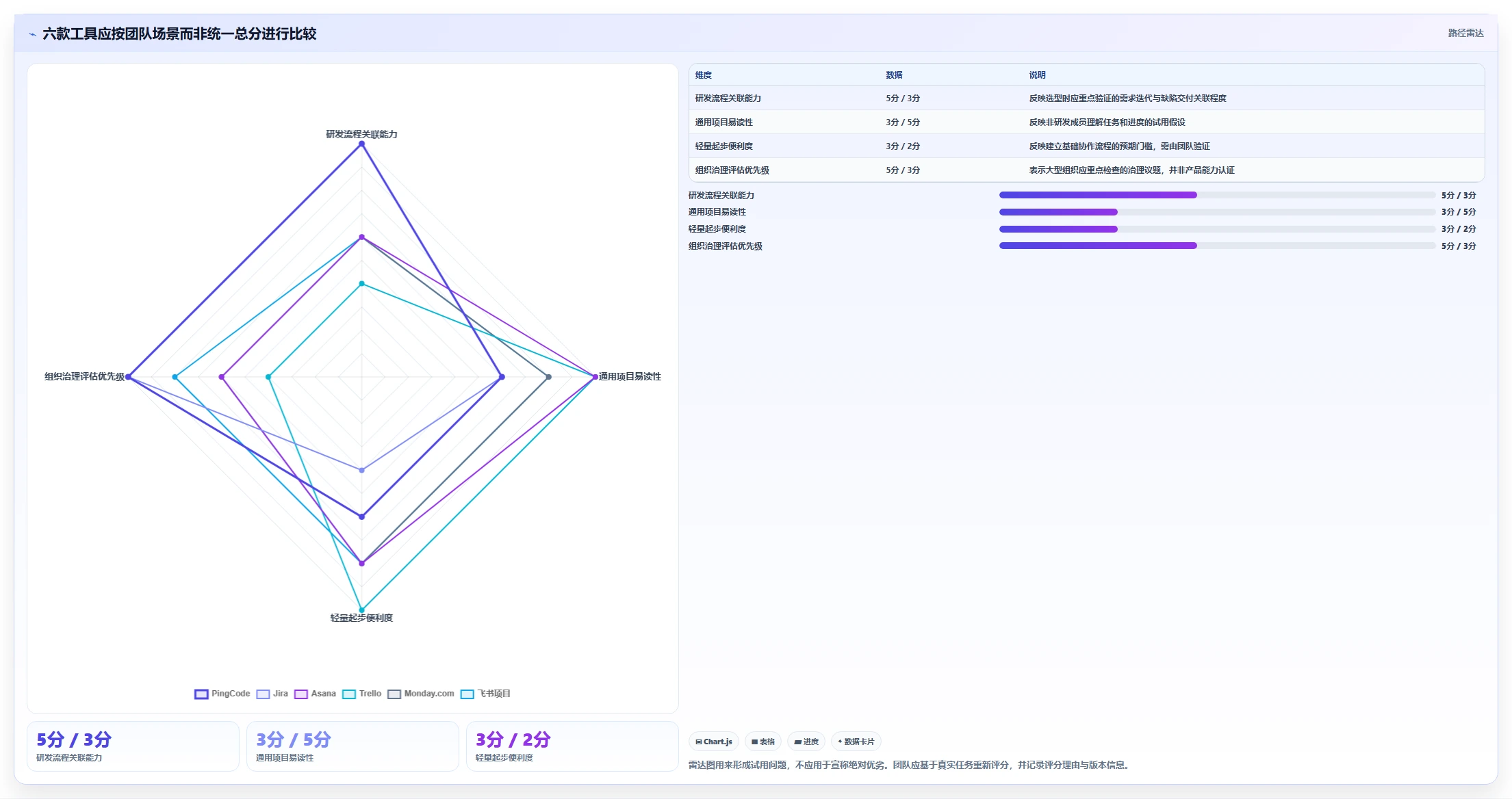1512x799 pixels.
Task: Click the 通用项目易读性 progress bar
Action: coord(1217,212)
